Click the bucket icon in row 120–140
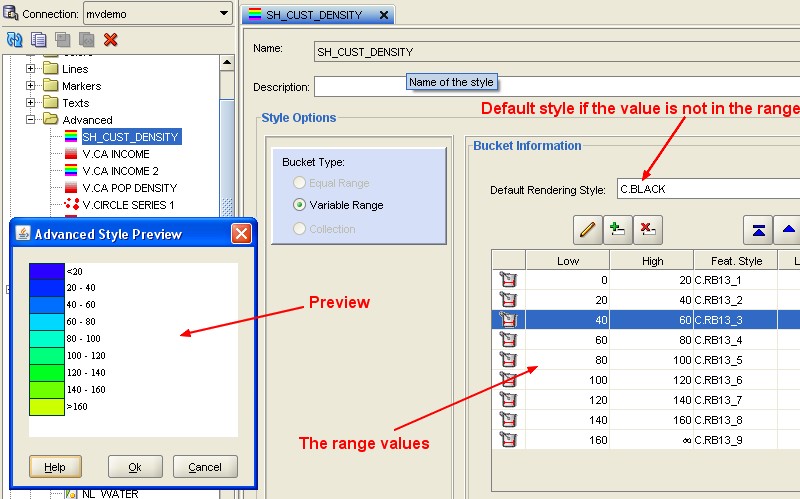 point(508,400)
